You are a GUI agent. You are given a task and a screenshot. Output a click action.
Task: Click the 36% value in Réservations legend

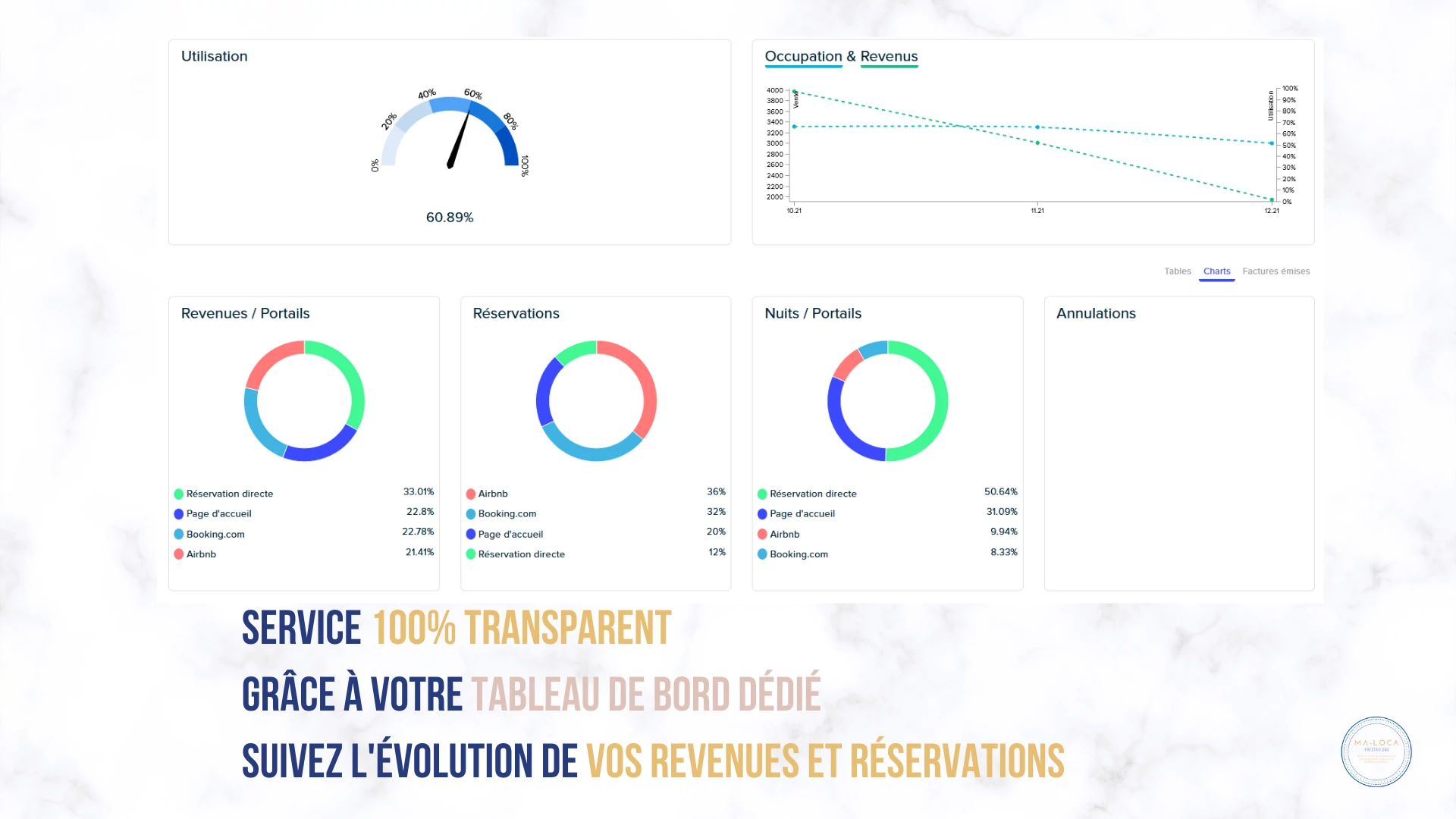click(716, 492)
